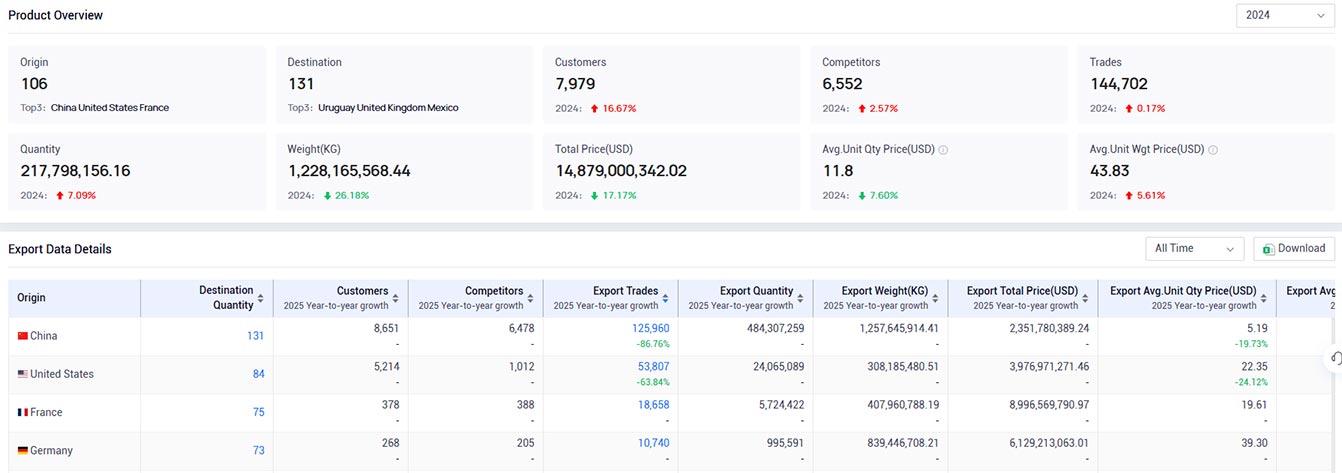Click the Product Overview heading

pos(55,15)
